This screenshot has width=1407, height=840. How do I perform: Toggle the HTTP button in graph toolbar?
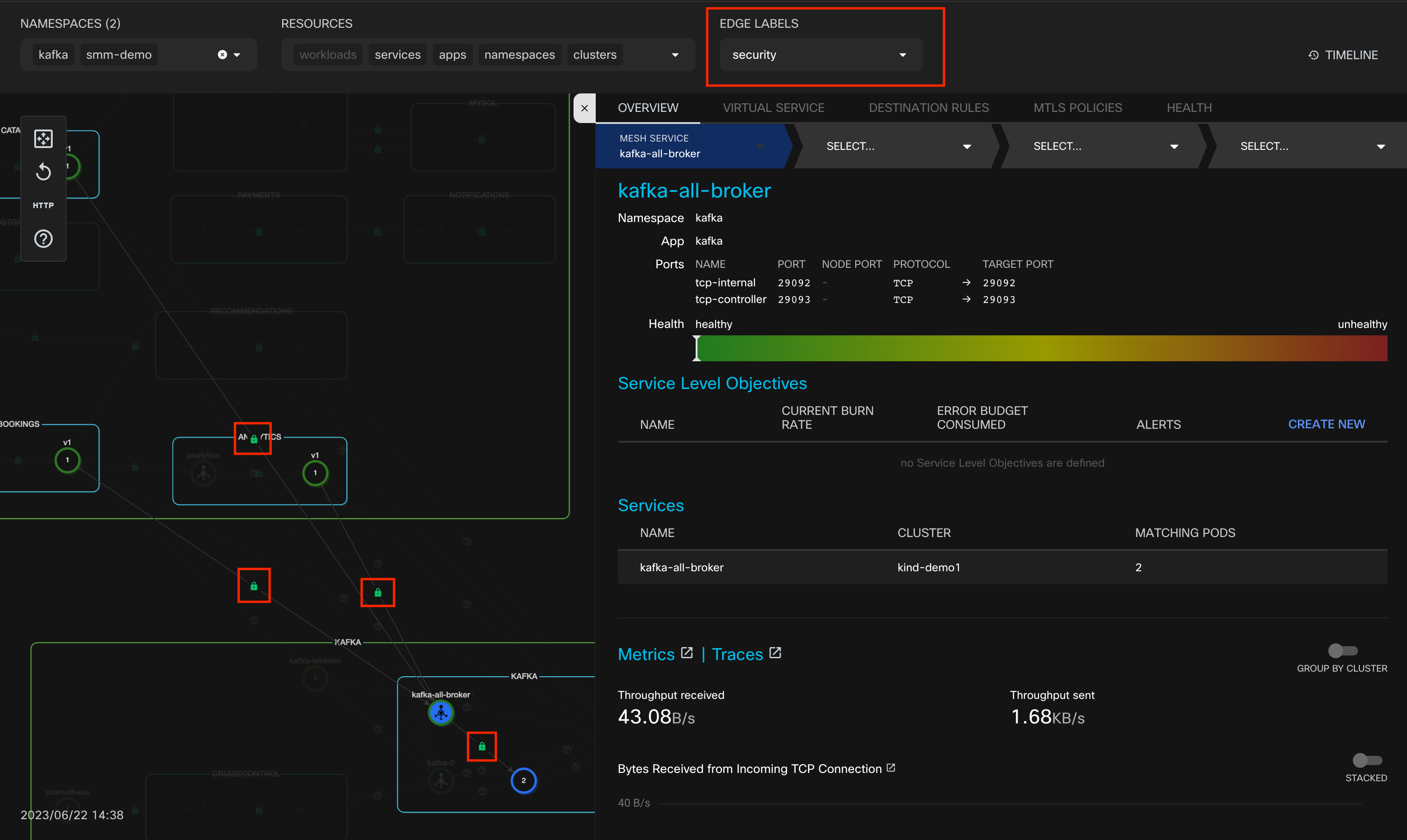43,205
